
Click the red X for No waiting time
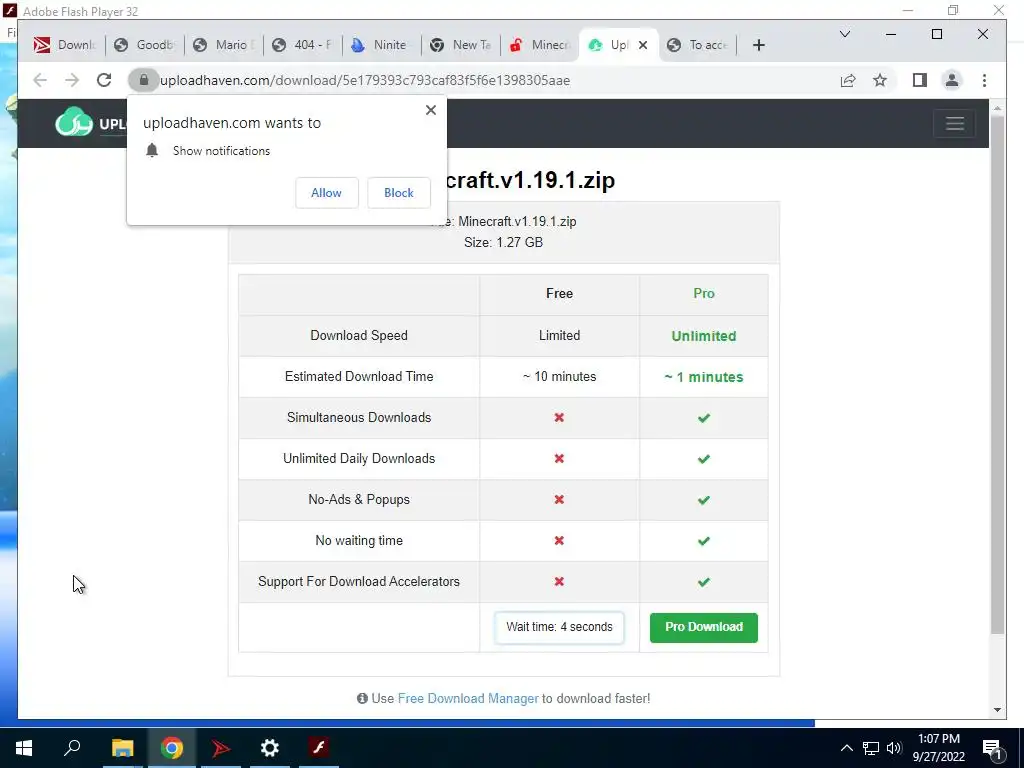(559, 541)
